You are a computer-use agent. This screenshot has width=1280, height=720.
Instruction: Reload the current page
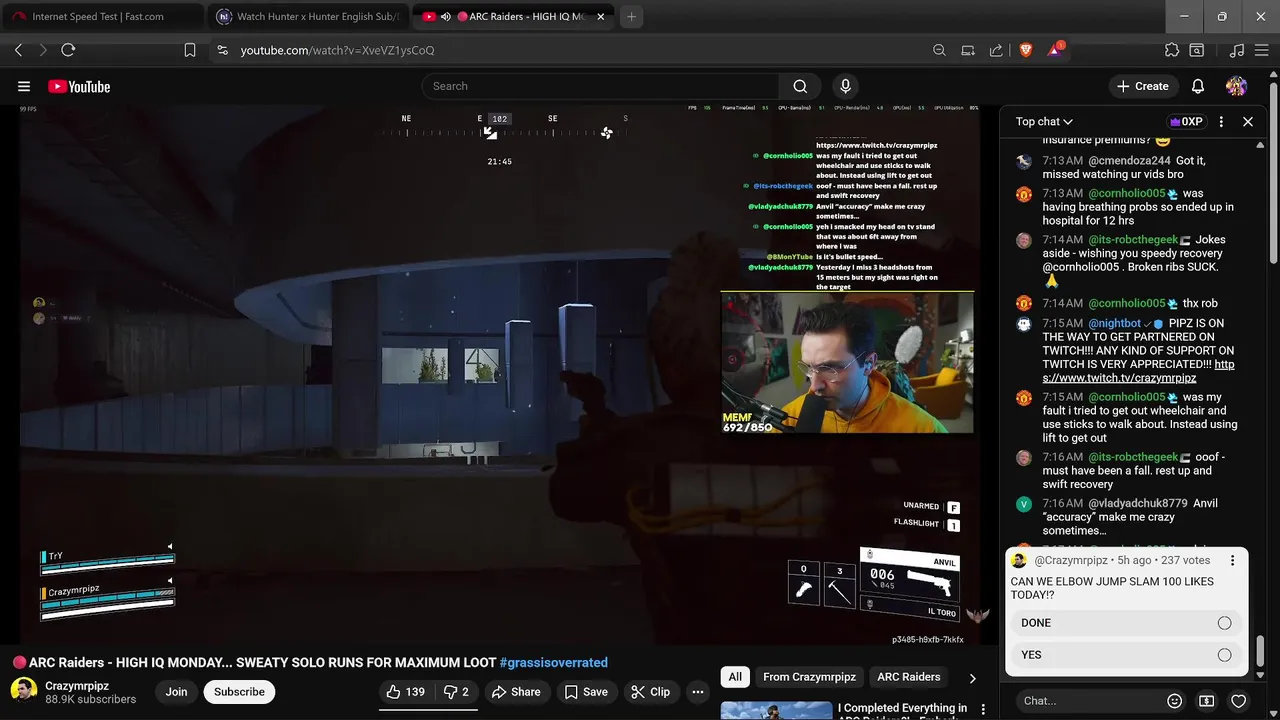point(68,50)
